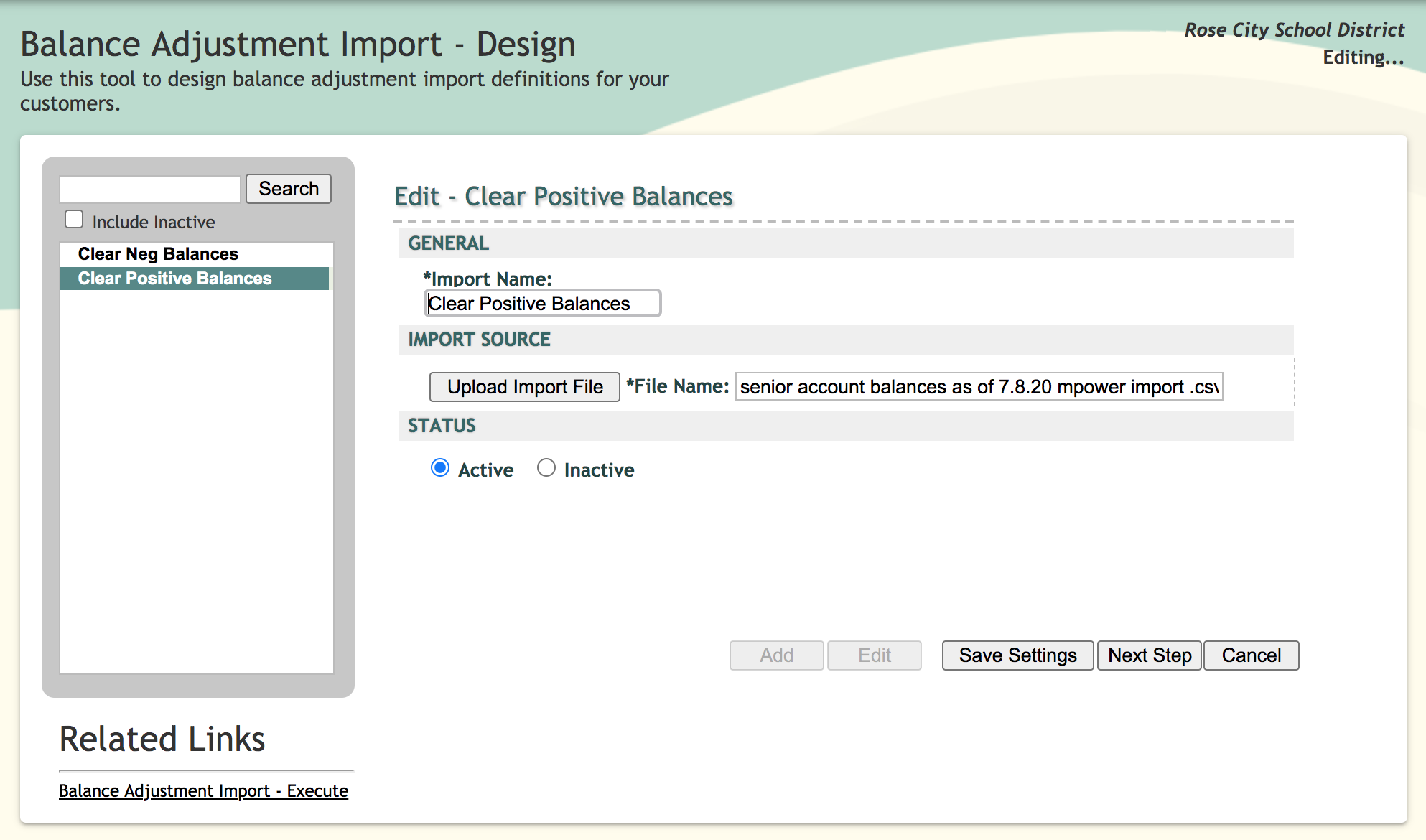
Task: Click the disabled Edit button
Action: 874,655
